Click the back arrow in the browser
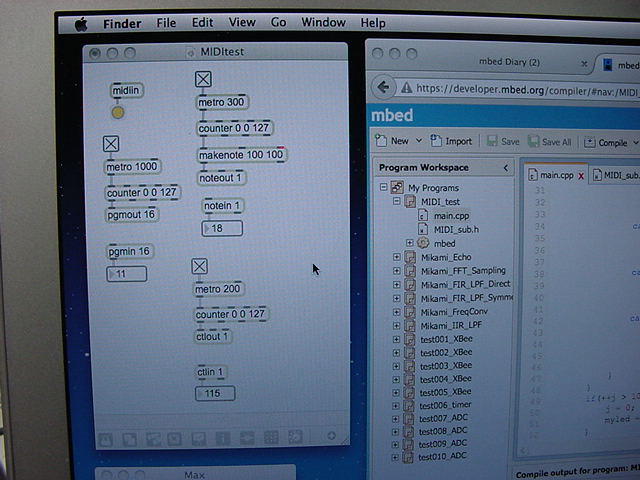The width and height of the screenshot is (640, 480). (383, 87)
